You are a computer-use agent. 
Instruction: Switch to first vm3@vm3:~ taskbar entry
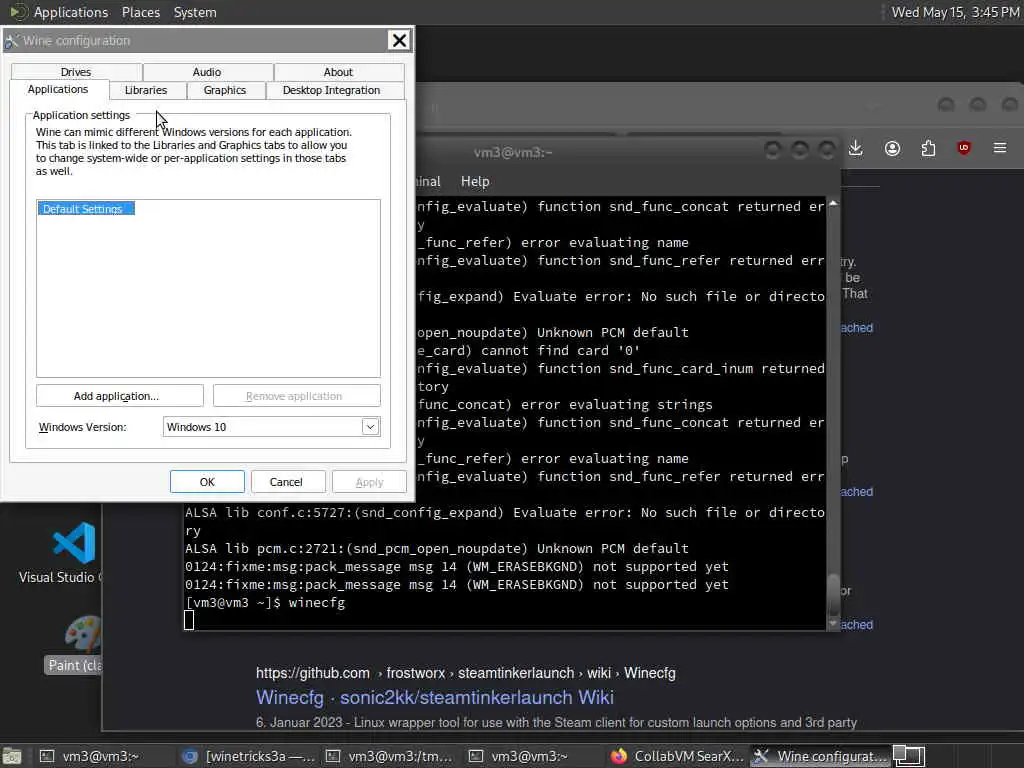pos(91,756)
